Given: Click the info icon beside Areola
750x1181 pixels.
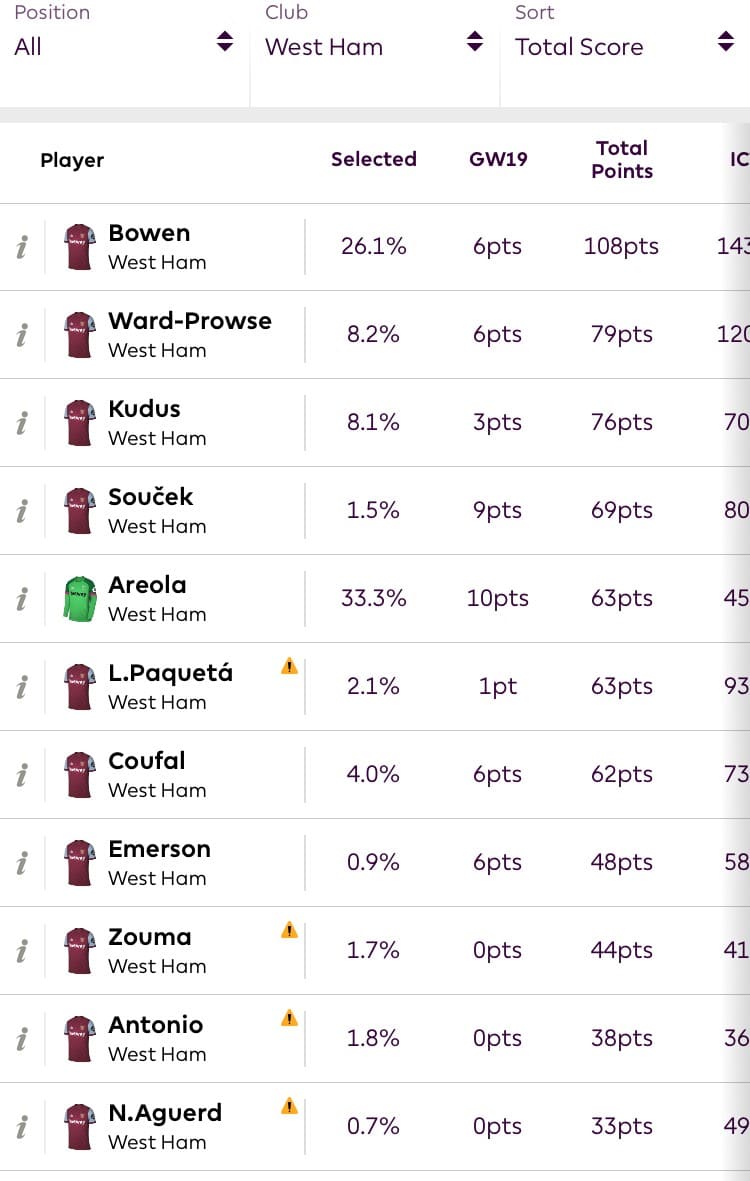Looking at the screenshot, I should point(22,599).
